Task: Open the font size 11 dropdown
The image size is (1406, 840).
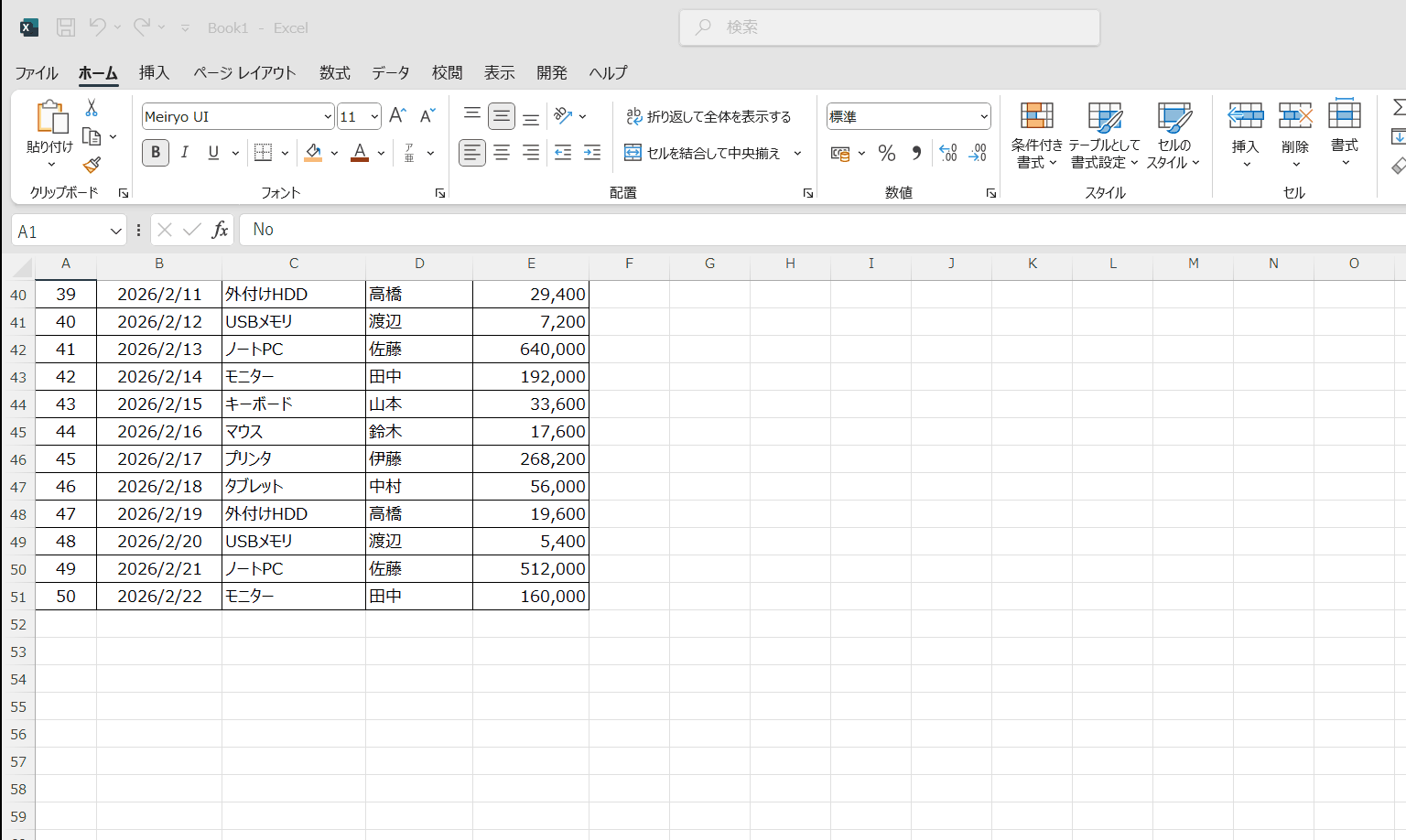Action: (x=374, y=116)
